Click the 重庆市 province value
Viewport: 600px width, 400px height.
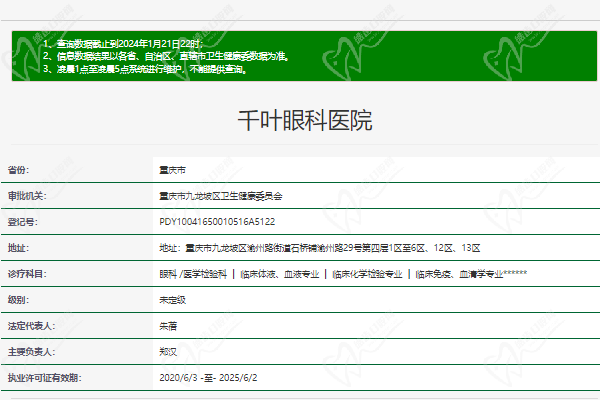[x=172, y=170]
